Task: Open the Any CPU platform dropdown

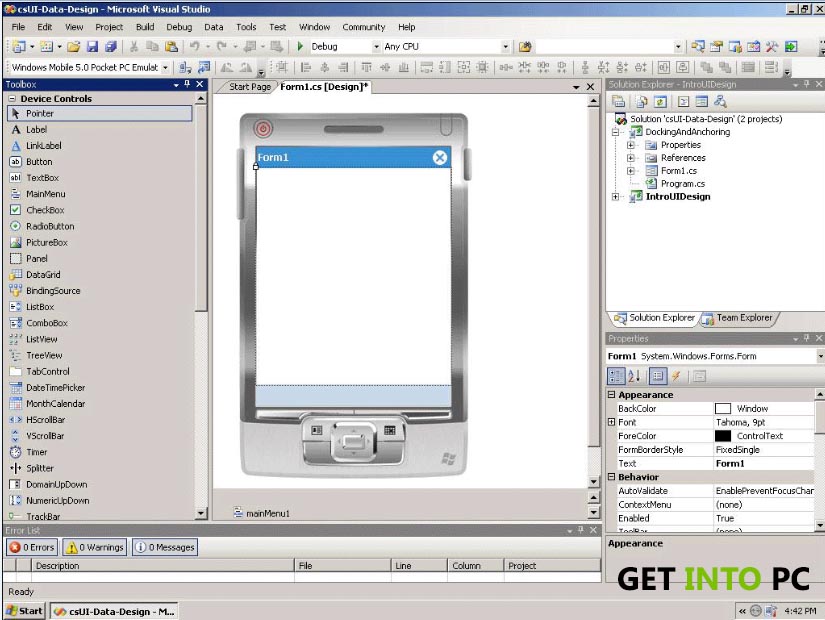Action: click(505, 46)
